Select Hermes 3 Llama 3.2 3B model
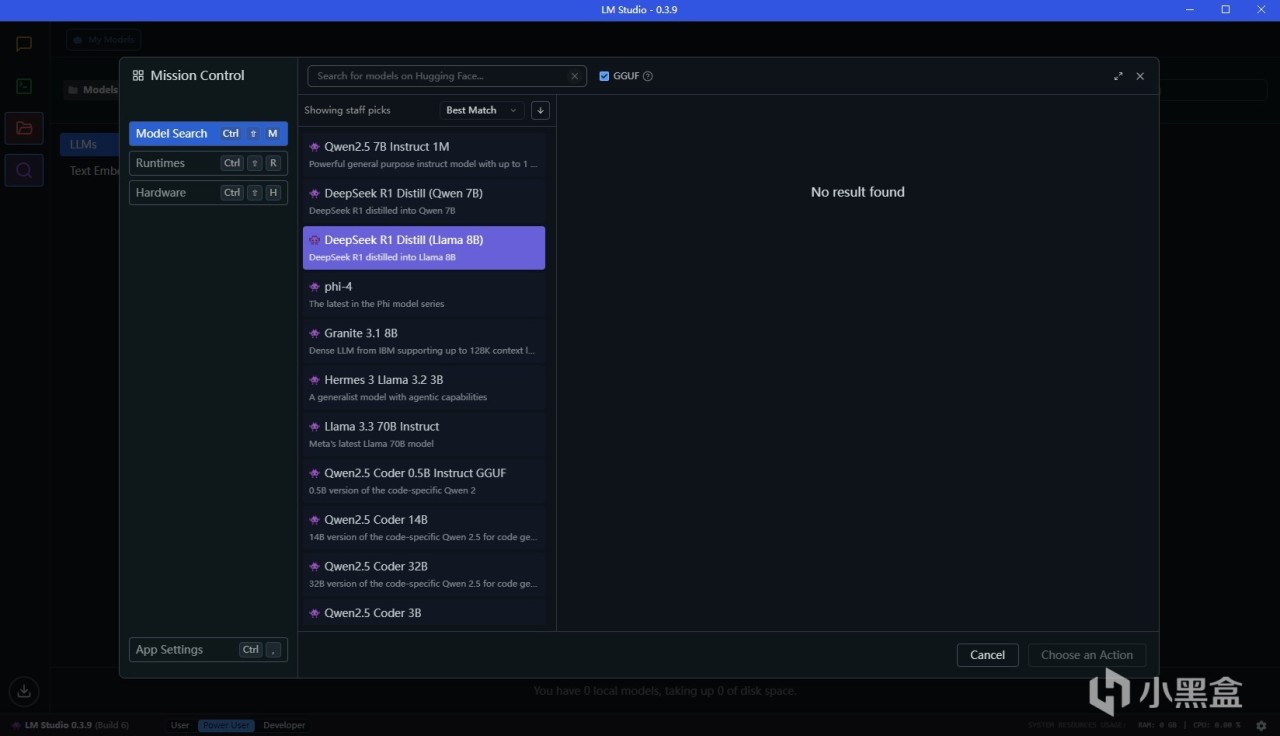 tap(424, 388)
